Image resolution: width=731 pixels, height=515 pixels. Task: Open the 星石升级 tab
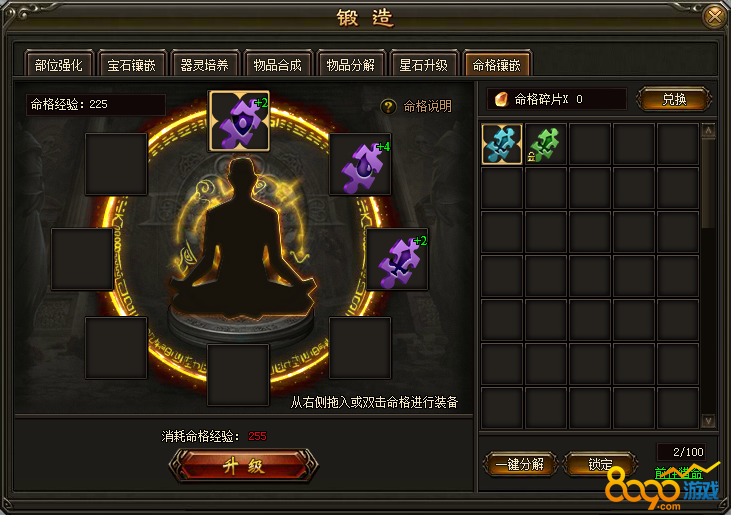coord(423,64)
